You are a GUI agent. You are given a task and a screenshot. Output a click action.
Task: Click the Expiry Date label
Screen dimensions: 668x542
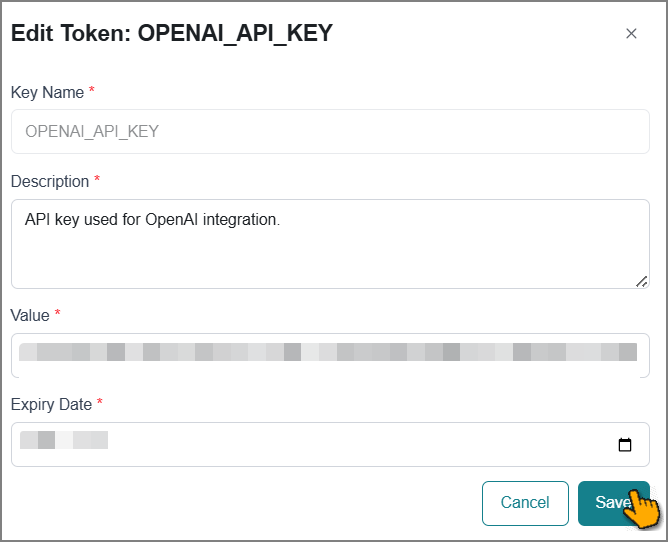(x=51, y=404)
